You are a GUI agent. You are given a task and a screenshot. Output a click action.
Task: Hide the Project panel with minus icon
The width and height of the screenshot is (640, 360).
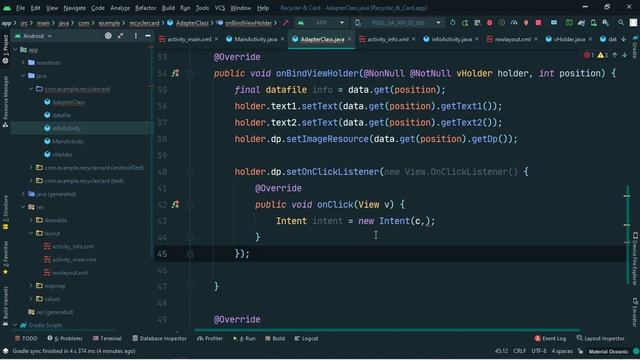(x=148, y=36)
